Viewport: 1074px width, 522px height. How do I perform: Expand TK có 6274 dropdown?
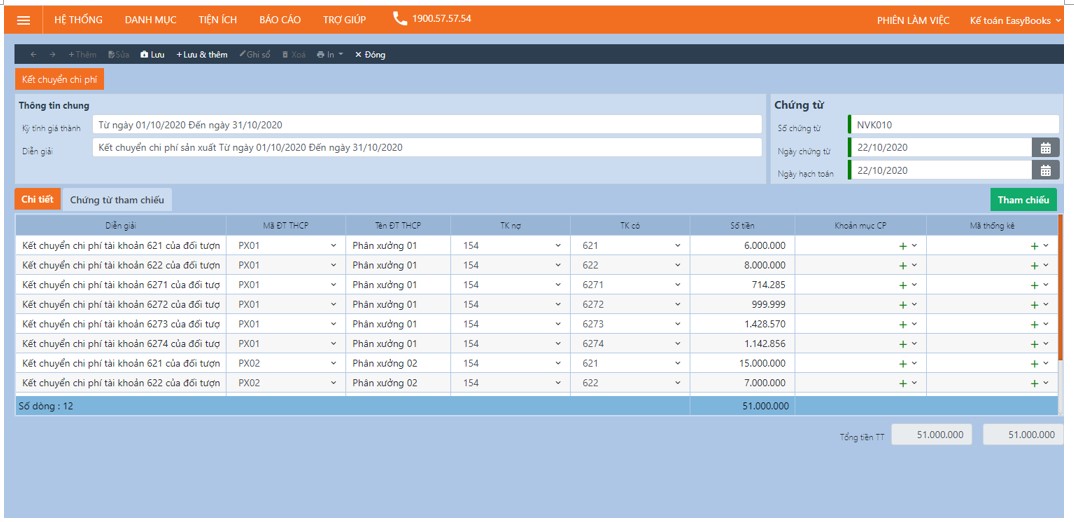[677, 344]
